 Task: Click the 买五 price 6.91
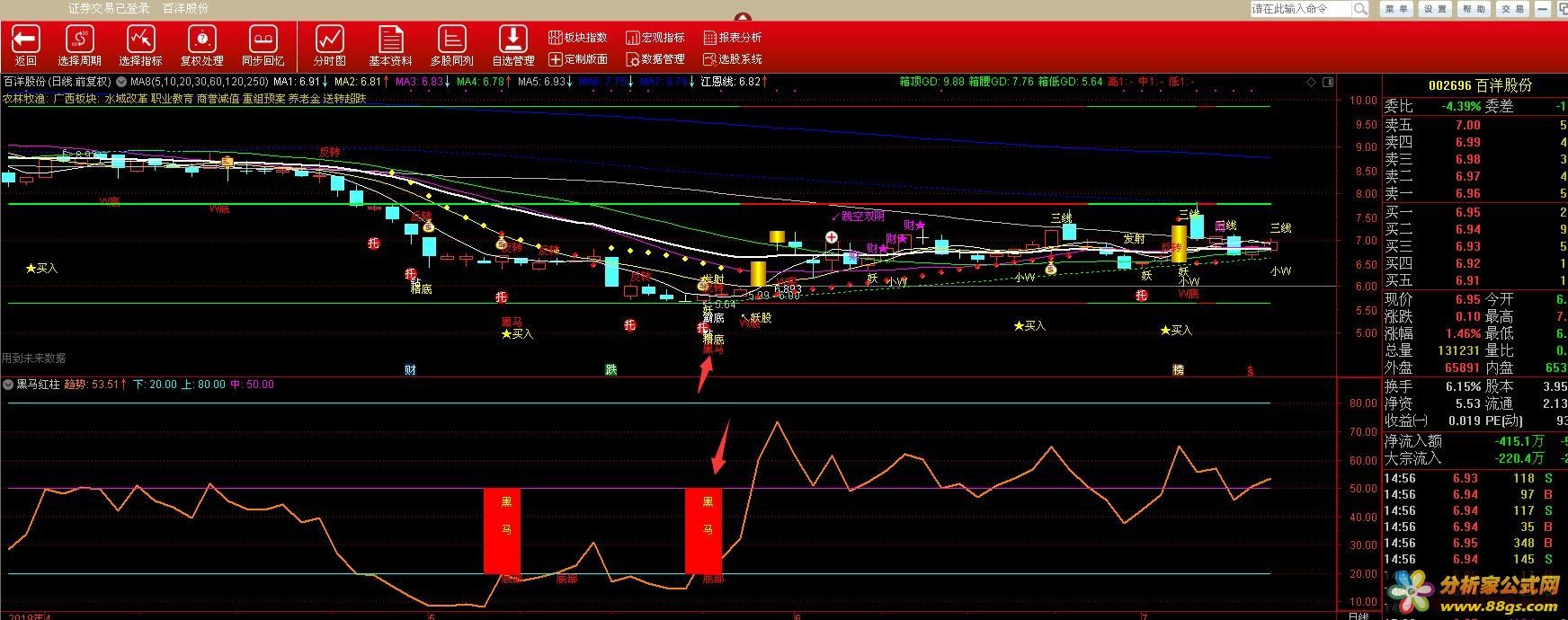coord(1467,280)
